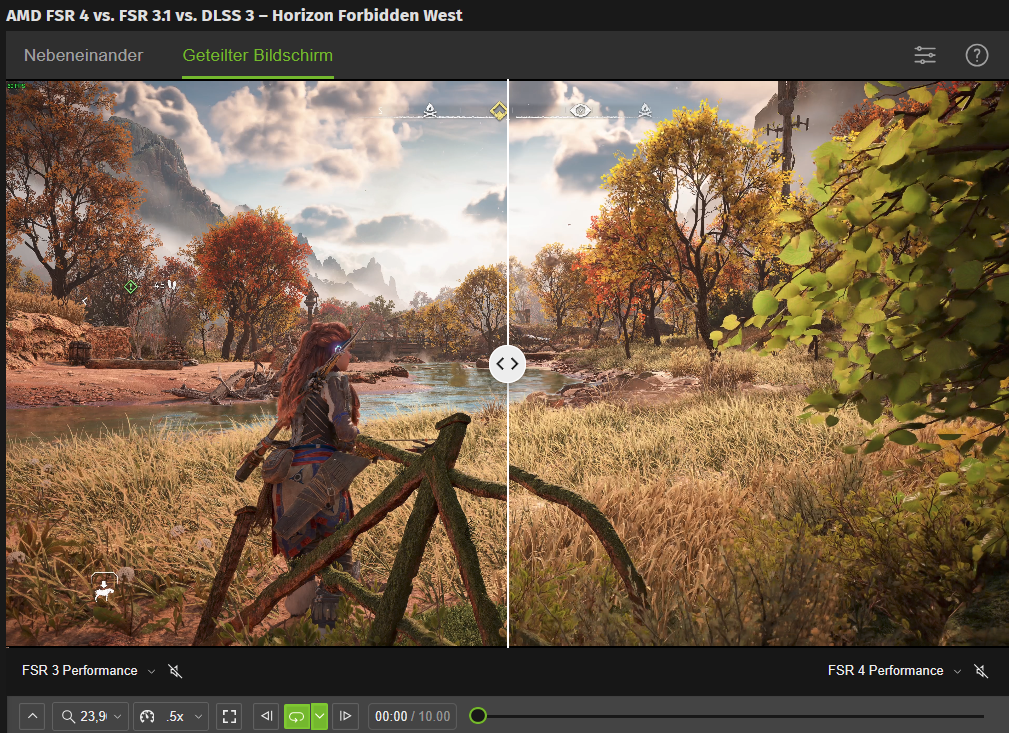The image size is (1009, 733).
Task: Switch to the Nebeneinander tab
Action: tap(83, 55)
